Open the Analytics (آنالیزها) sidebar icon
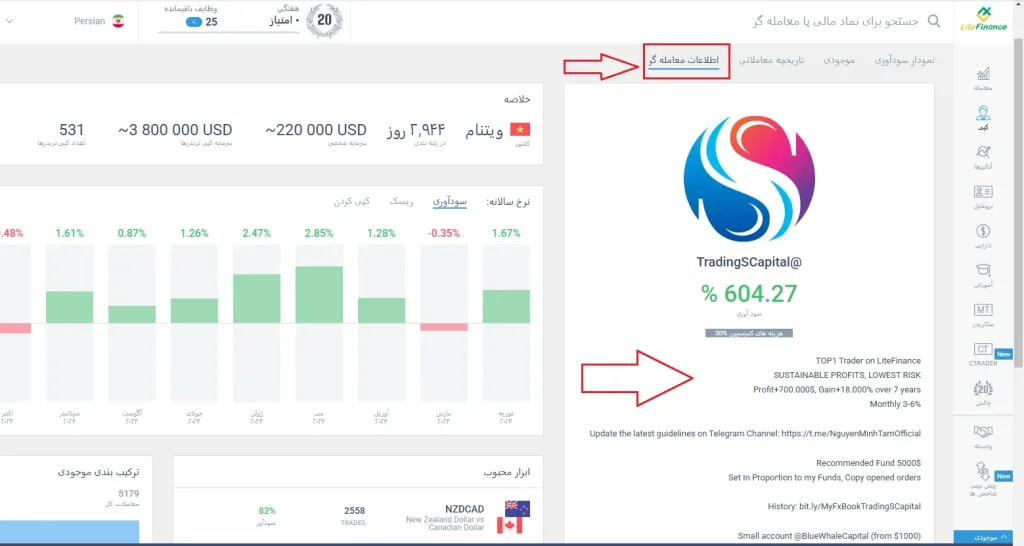This screenshot has height=546, width=1024. (982, 157)
